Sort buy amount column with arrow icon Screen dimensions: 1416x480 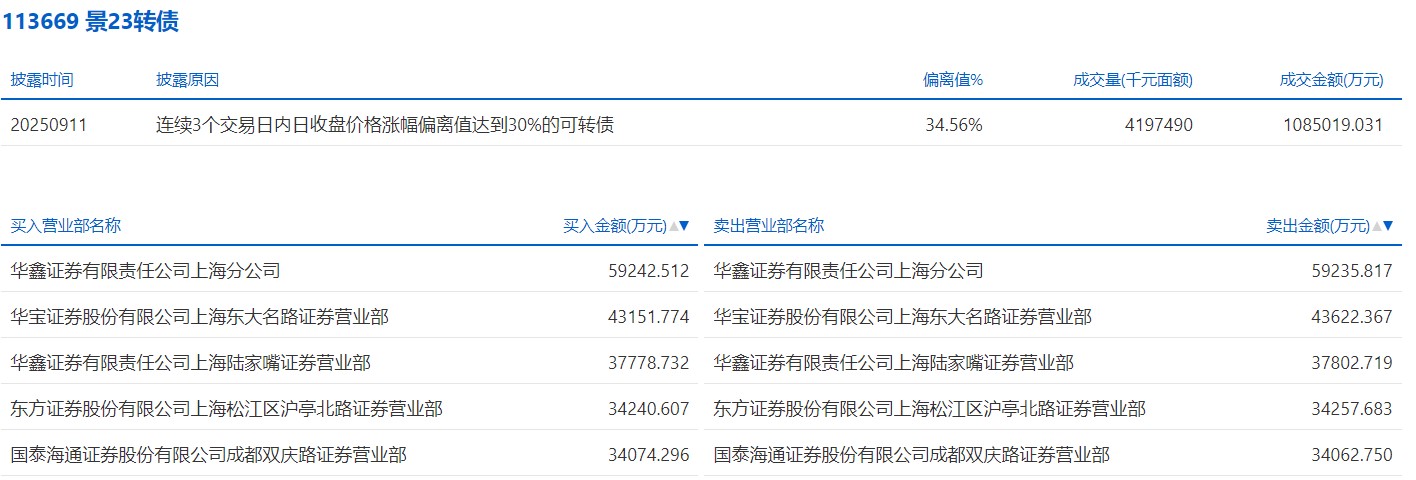tap(679, 226)
